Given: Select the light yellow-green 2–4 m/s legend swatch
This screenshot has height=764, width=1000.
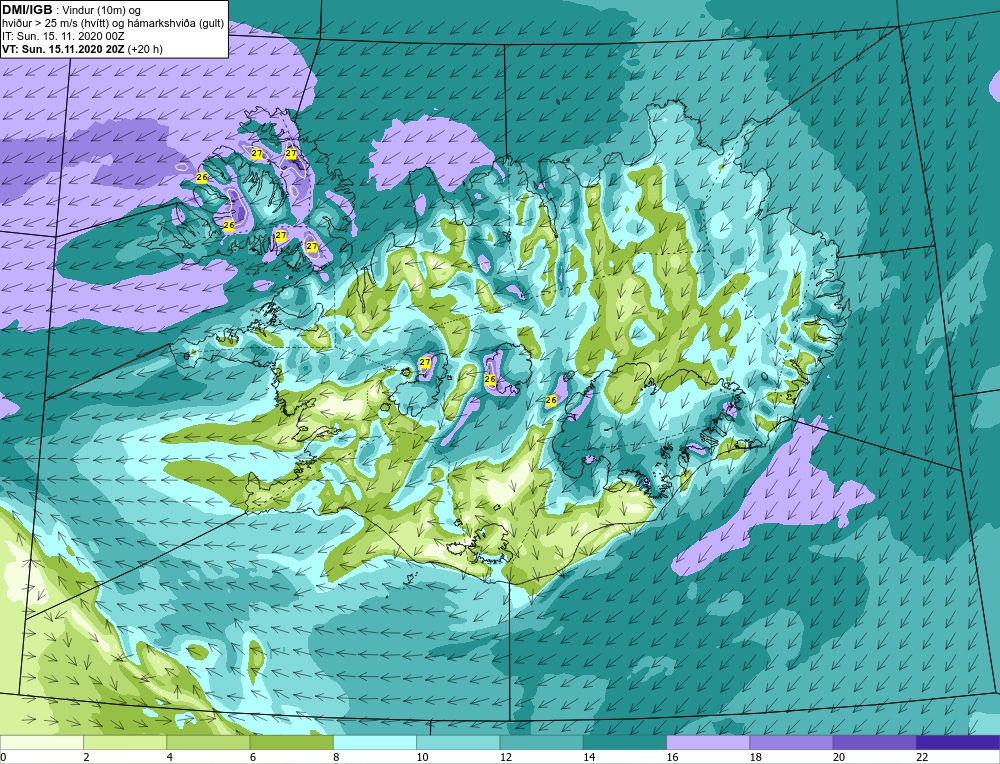Looking at the screenshot, I should [125, 742].
